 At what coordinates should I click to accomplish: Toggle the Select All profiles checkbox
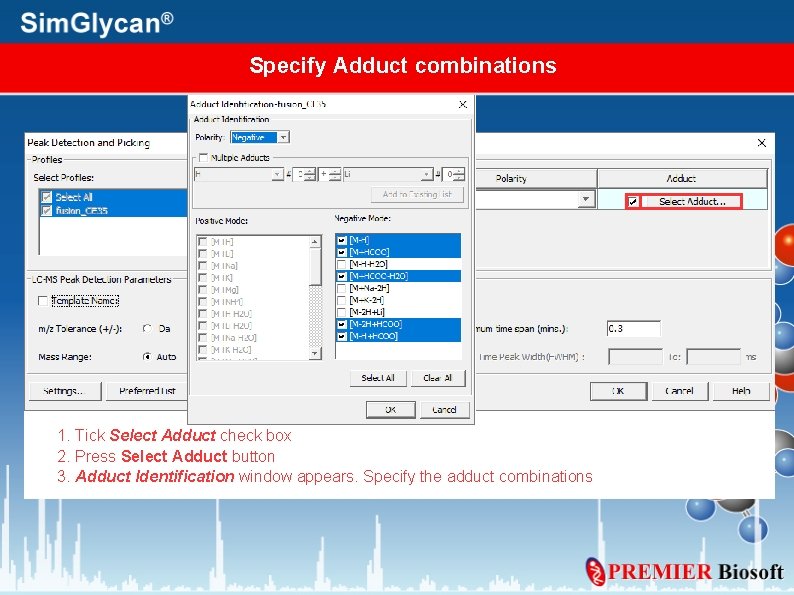47,197
